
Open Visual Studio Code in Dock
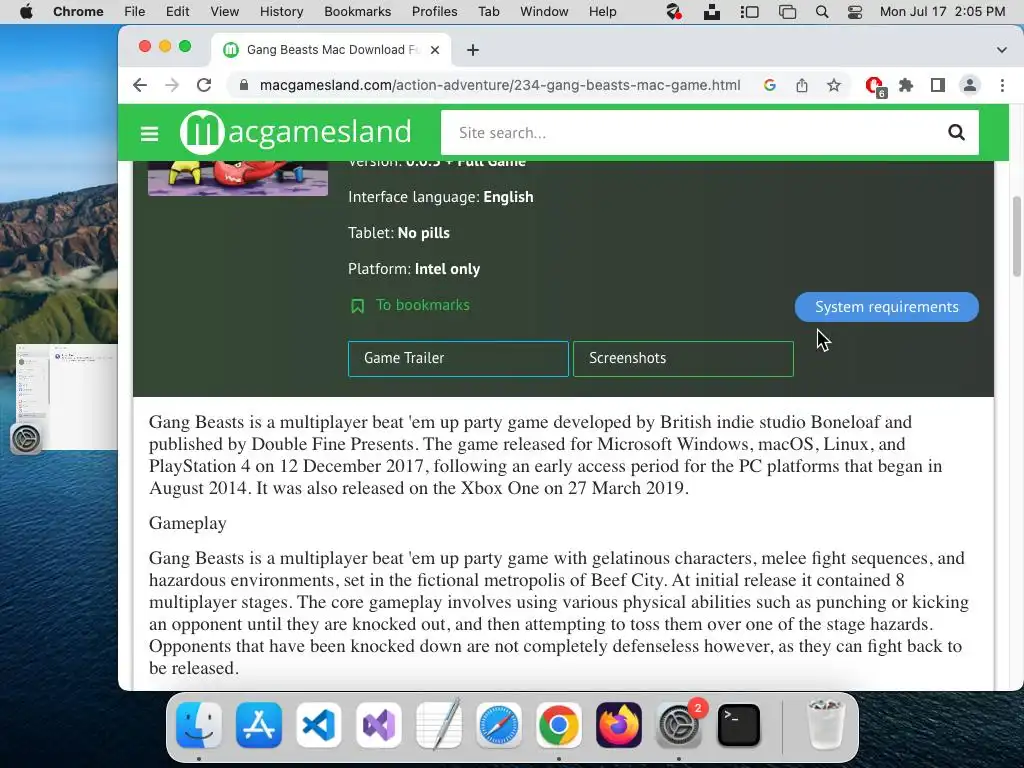point(319,725)
